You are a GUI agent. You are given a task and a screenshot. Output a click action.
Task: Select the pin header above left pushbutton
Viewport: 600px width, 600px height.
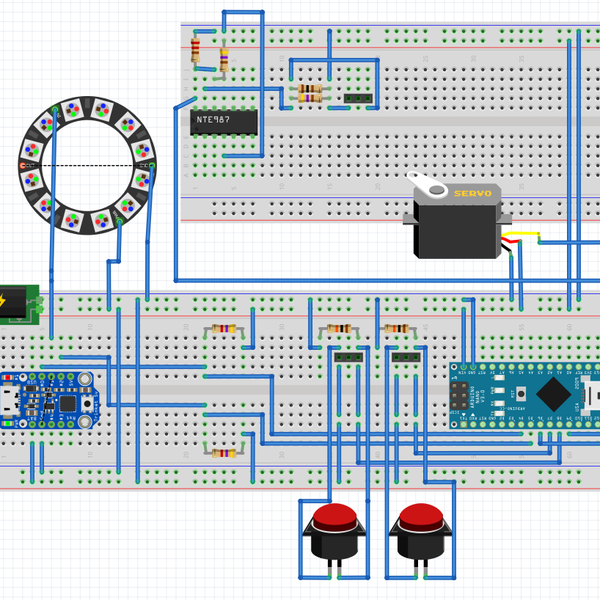[x=349, y=357]
